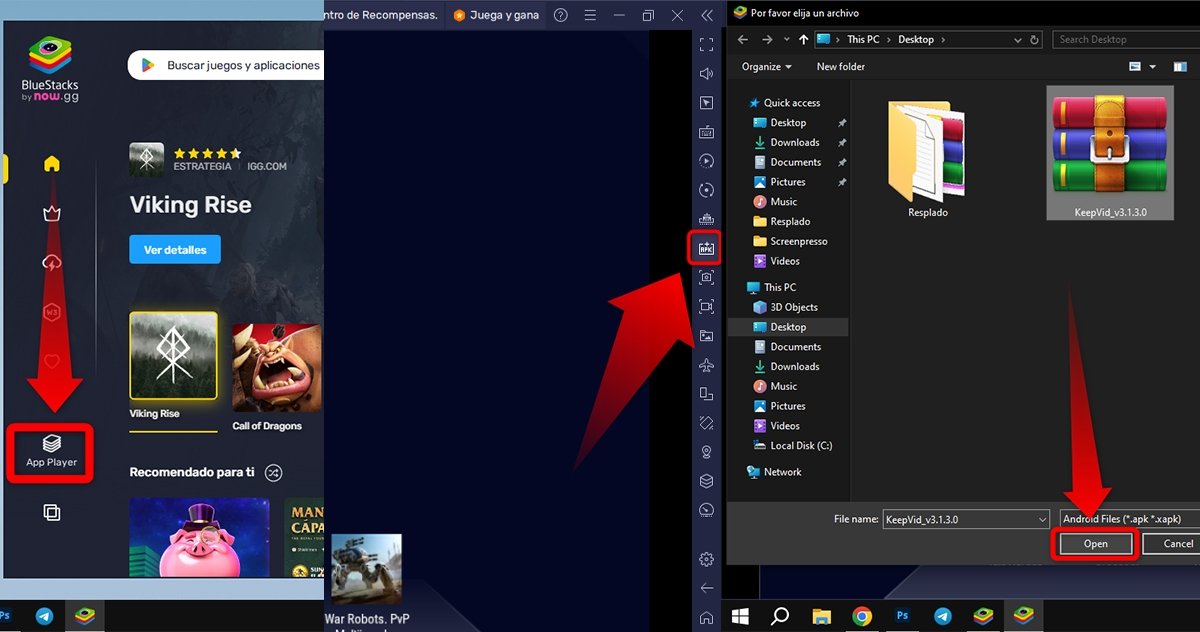
Task: Click the Search Desktop field
Action: coord(1126,40)
